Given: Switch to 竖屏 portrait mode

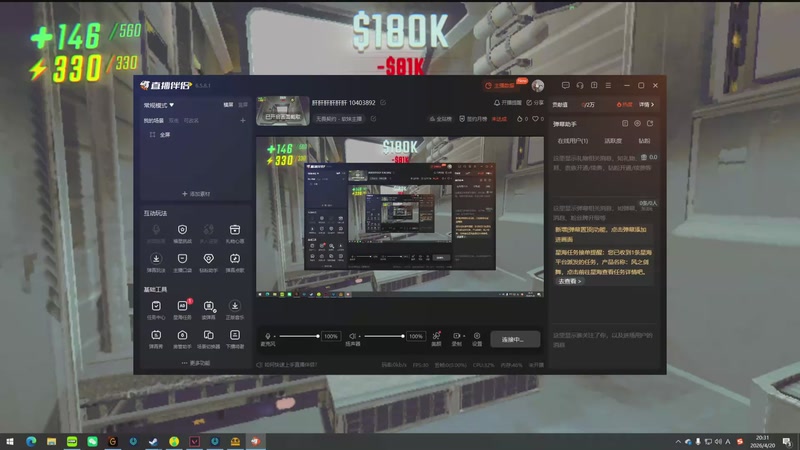Looking at the screenshot, I should point(243,105).
